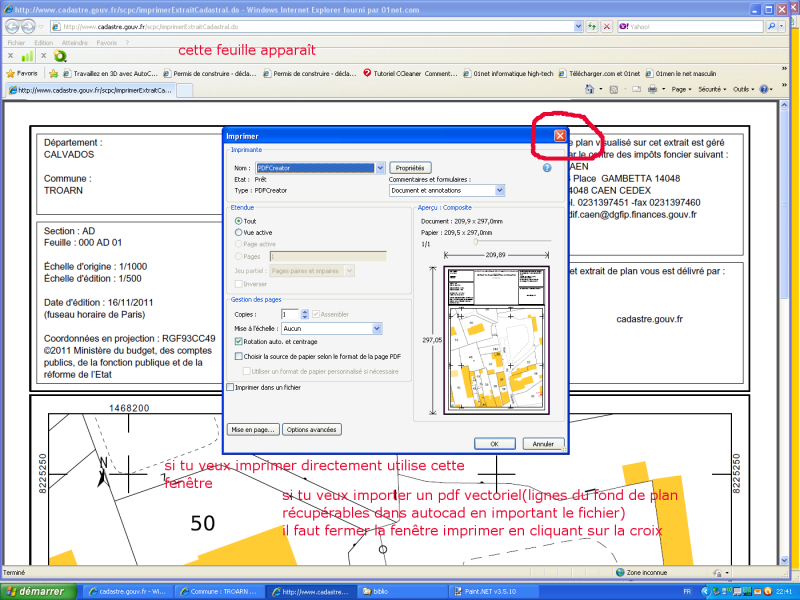The image size is (800, 600).
Task: Open the IE Help question mark icon
Action: point(764,89)
